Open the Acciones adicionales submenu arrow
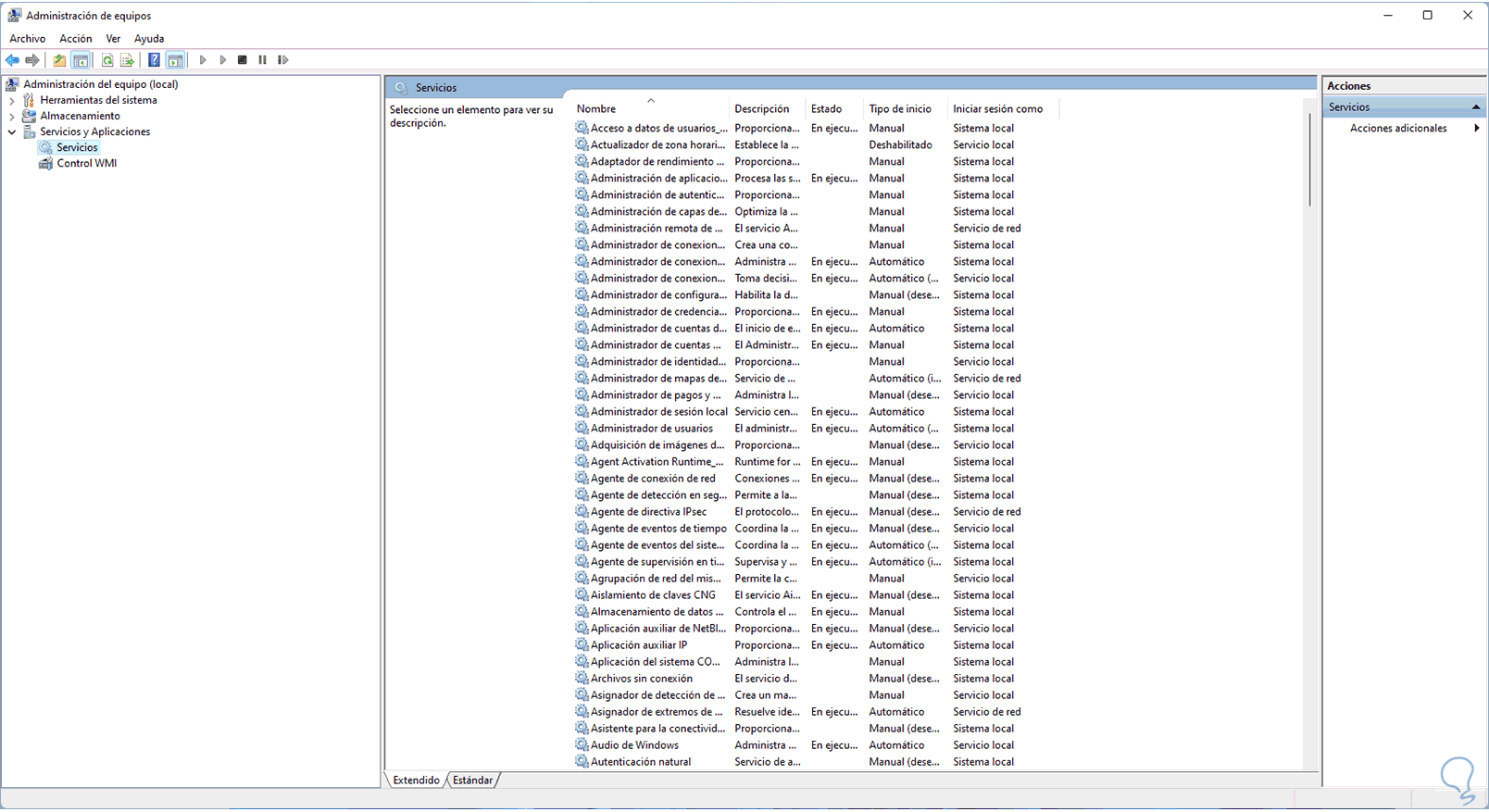1489x812 pixels. 1477,129
